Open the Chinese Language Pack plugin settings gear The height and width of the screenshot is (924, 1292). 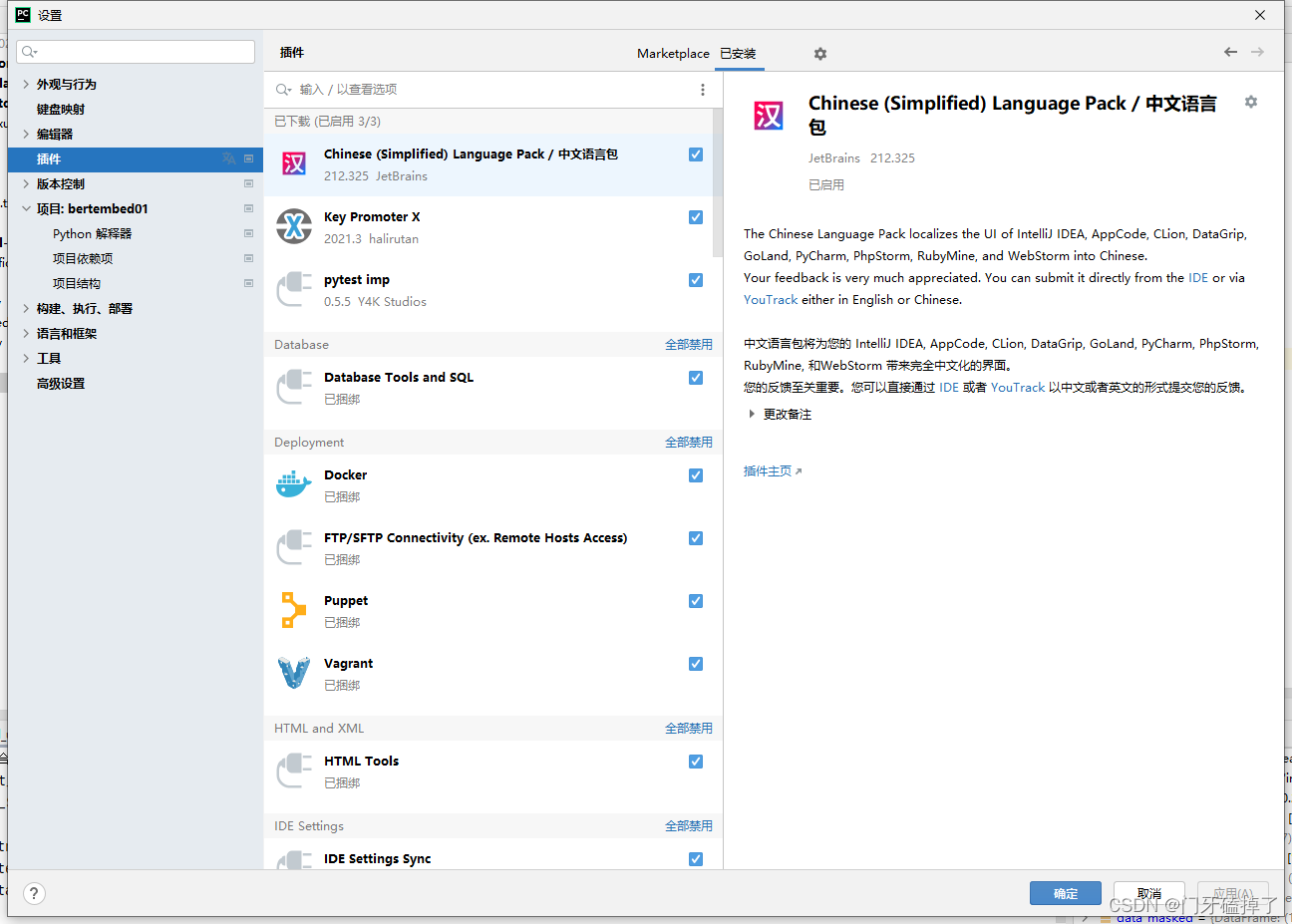click(x=1250, y=102)
